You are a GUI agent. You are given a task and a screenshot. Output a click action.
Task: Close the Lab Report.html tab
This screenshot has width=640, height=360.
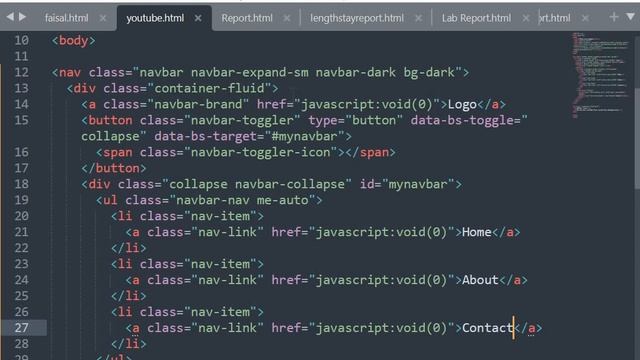pyautogui.click(x=526, y=18)
